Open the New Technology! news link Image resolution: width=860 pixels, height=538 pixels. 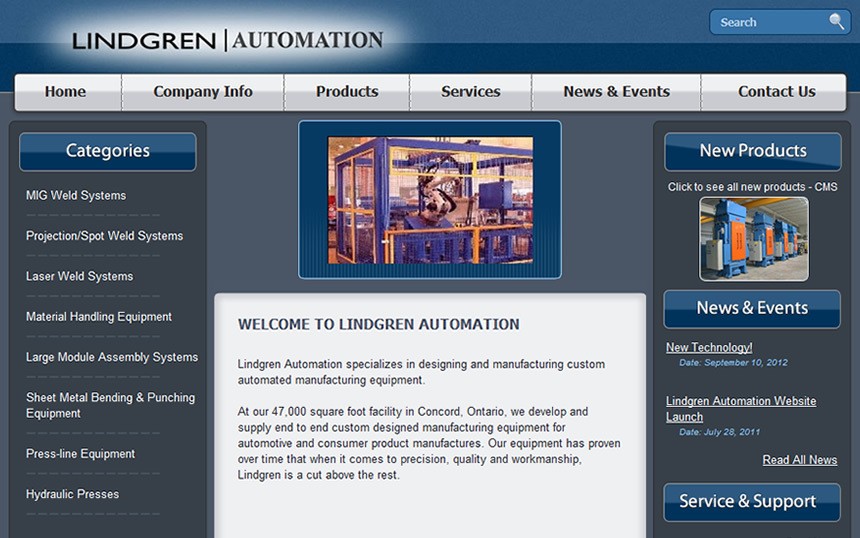[x=709, y=348]
